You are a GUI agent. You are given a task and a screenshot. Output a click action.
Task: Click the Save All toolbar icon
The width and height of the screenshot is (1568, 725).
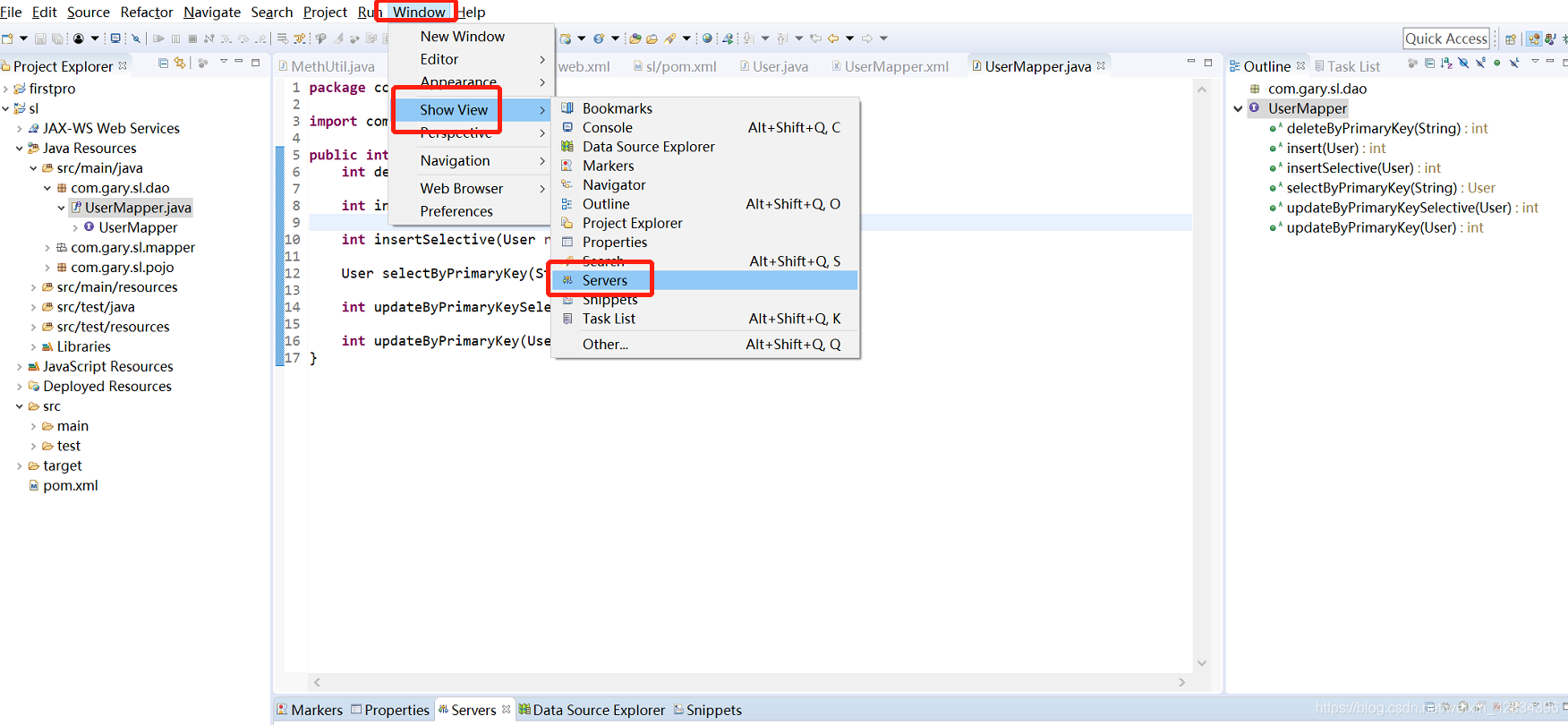[x=57, y=38]
